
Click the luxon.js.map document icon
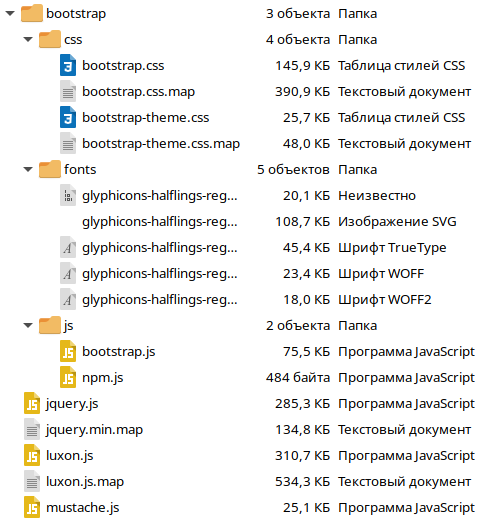coord(32,482)
